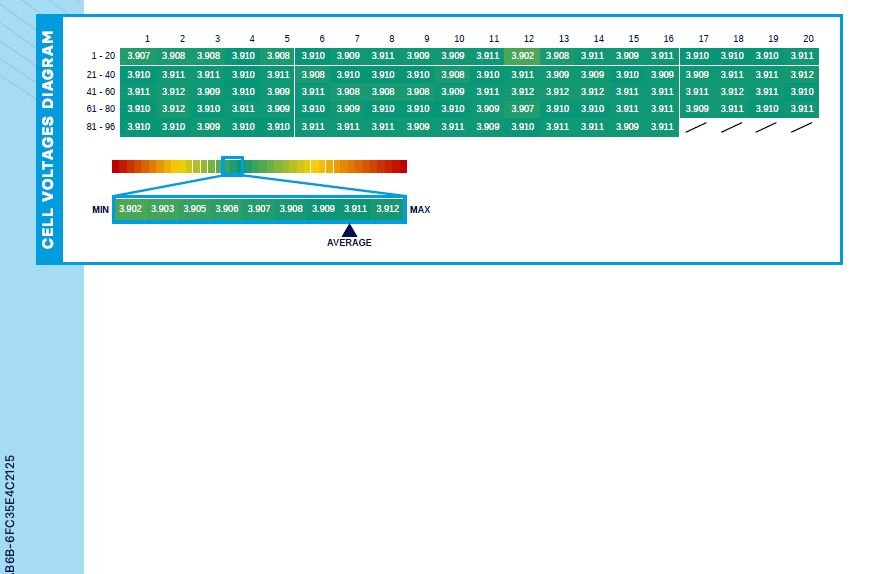Select column header 20
This screenshot has width=883, height=574.
pos(808,39)
